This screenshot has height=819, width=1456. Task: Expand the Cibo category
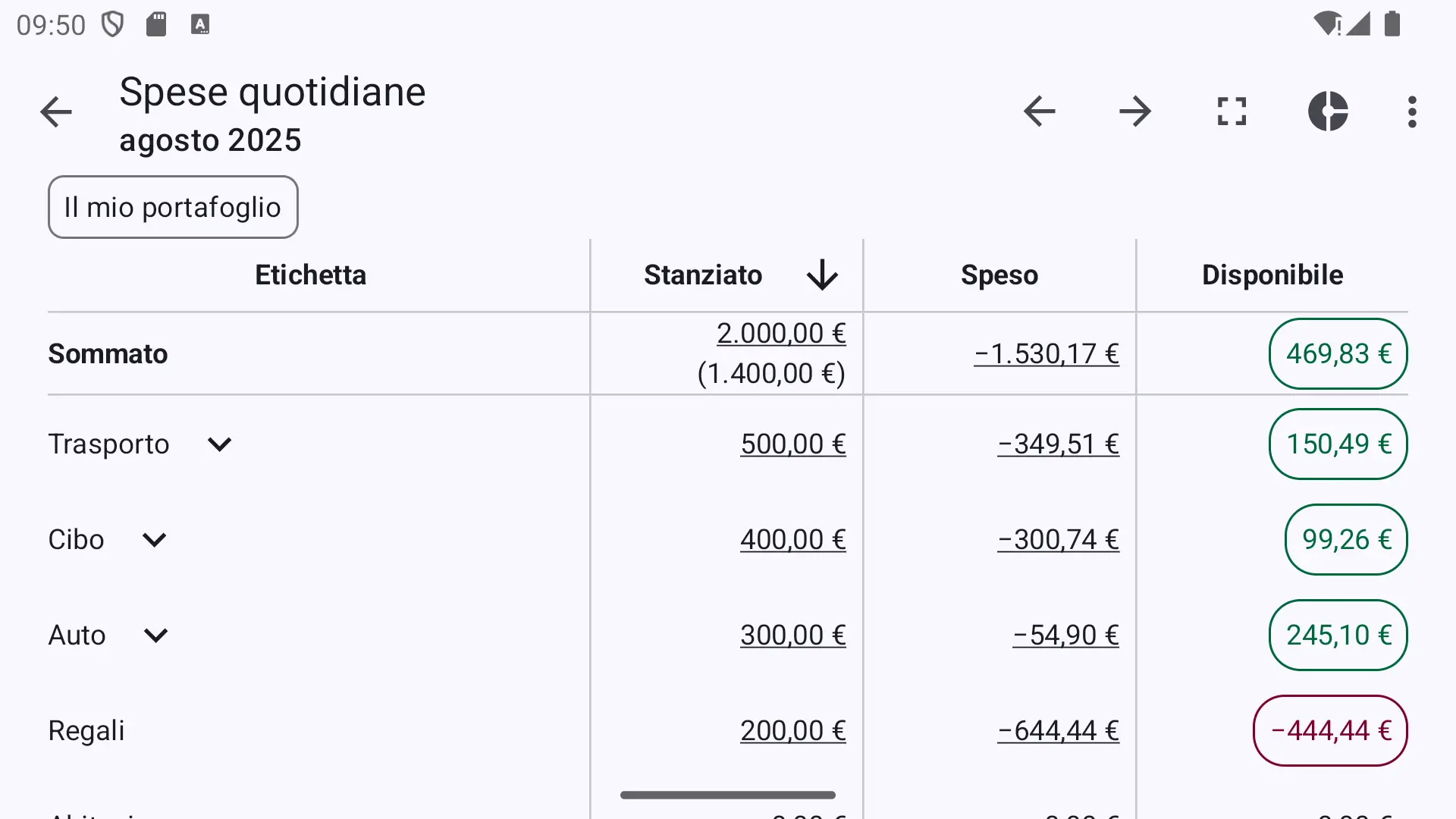pos(154,540)
